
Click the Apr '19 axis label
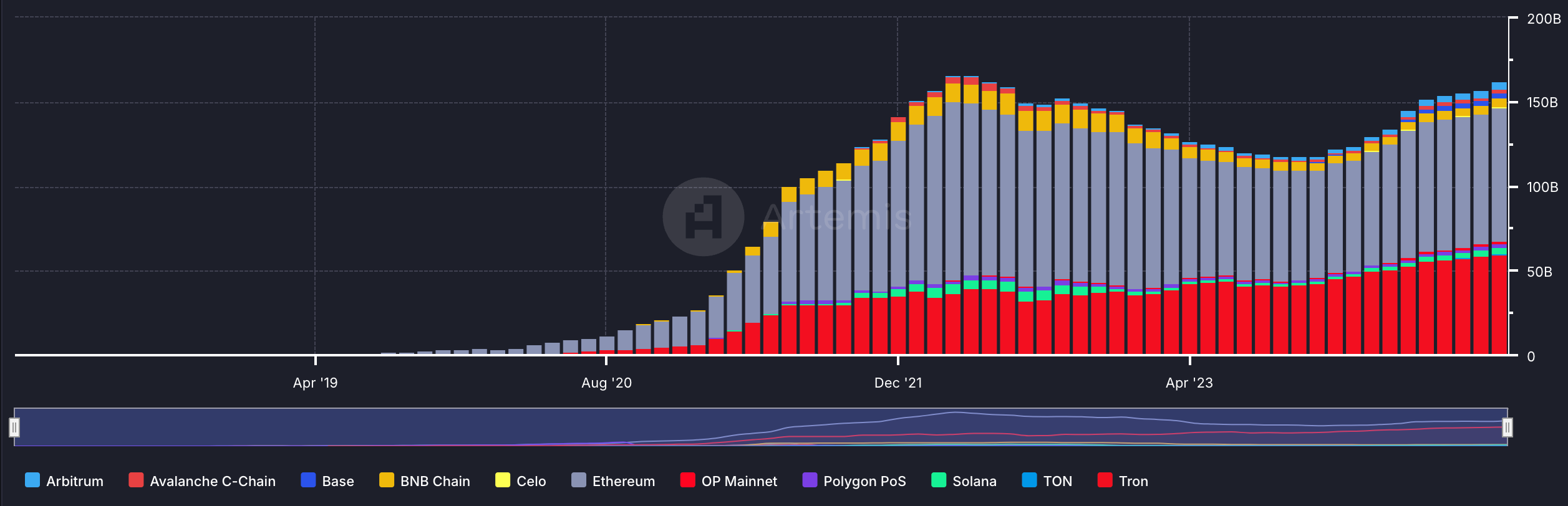[x=315, y=383]
